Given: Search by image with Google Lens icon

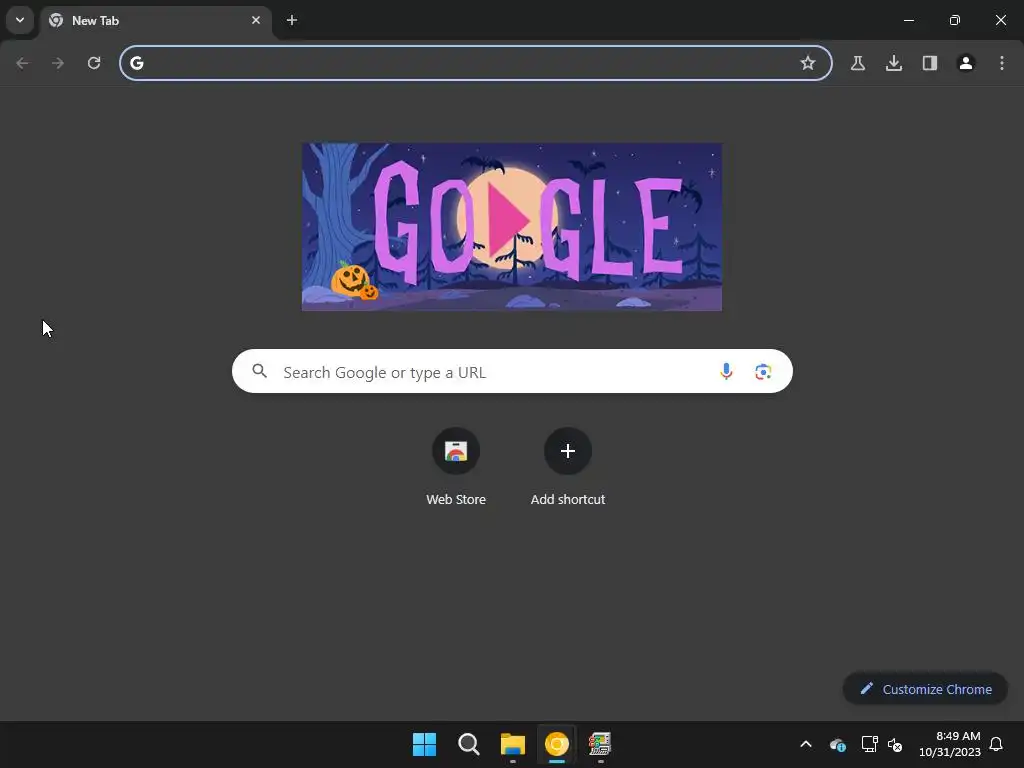Looking at the screenshot, I should tap(763, 372).
